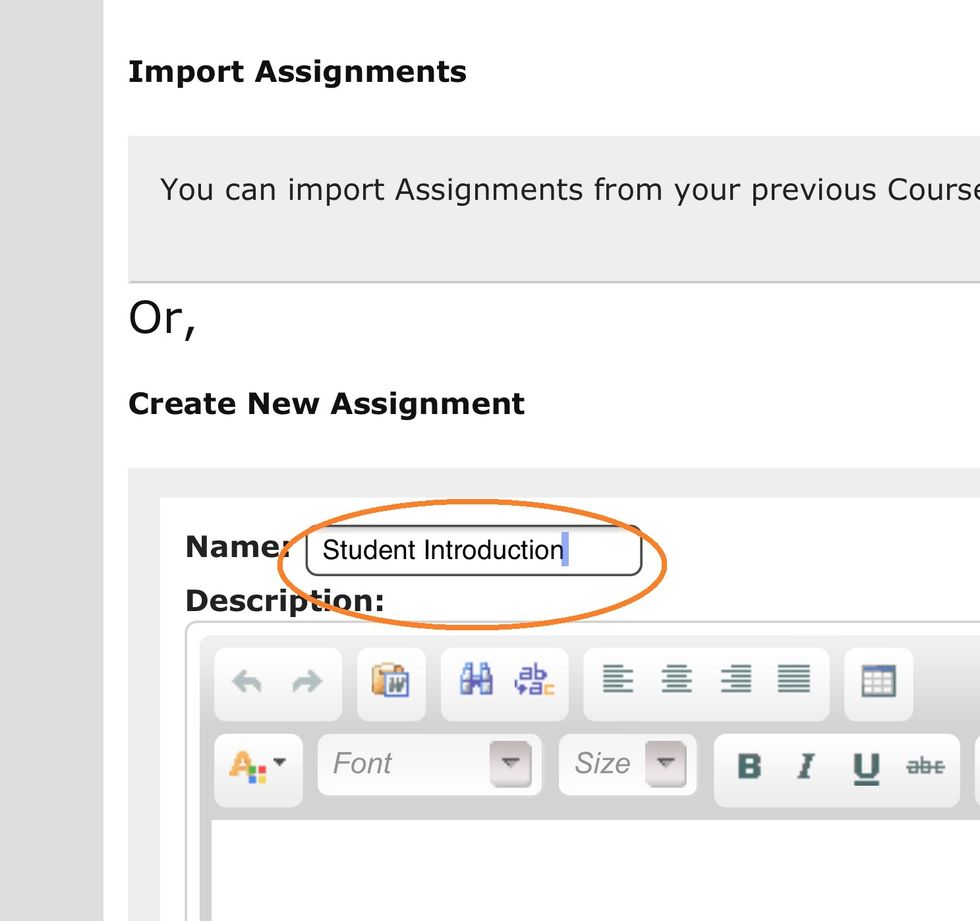Image resolution: width=980 pixels, height=921 pixels.
Task: Click the Paste from Word icon
Action: click(391, 680)
